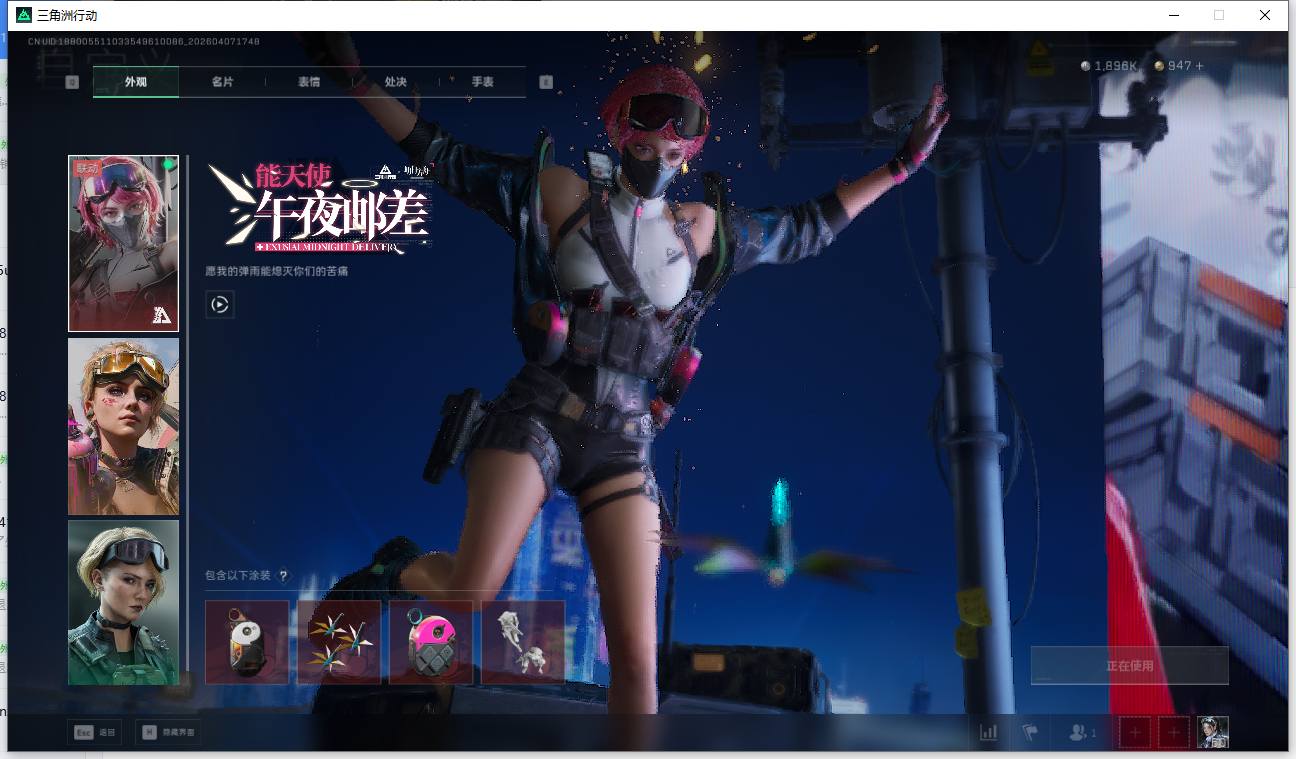1296x759 pixels.
Task: Play the skin preview video
Action: 220,304
